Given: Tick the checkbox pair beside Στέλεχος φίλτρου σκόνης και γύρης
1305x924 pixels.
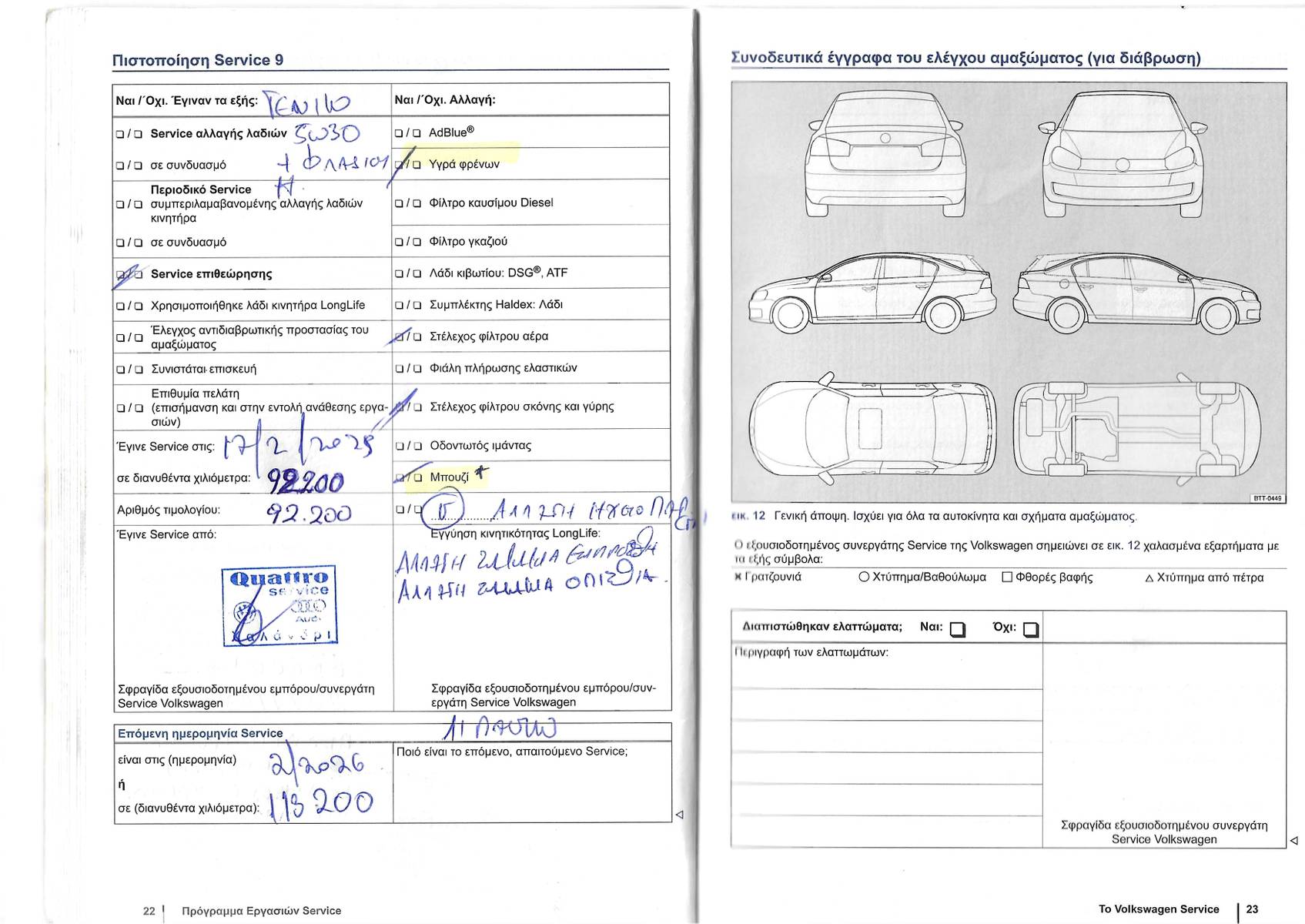Looking at the screenshot, I should pos(408,407).
